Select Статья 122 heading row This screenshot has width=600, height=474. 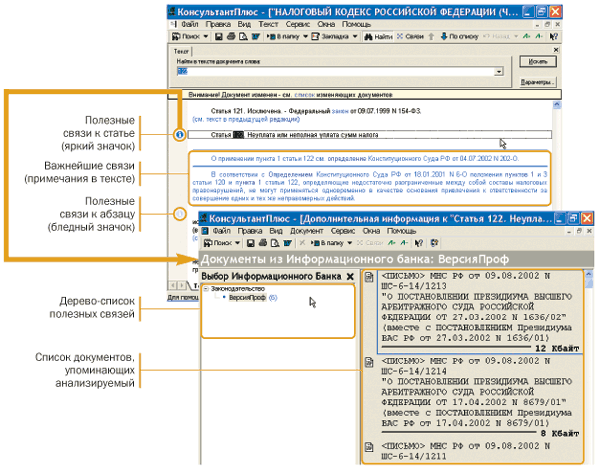(370, 135)
